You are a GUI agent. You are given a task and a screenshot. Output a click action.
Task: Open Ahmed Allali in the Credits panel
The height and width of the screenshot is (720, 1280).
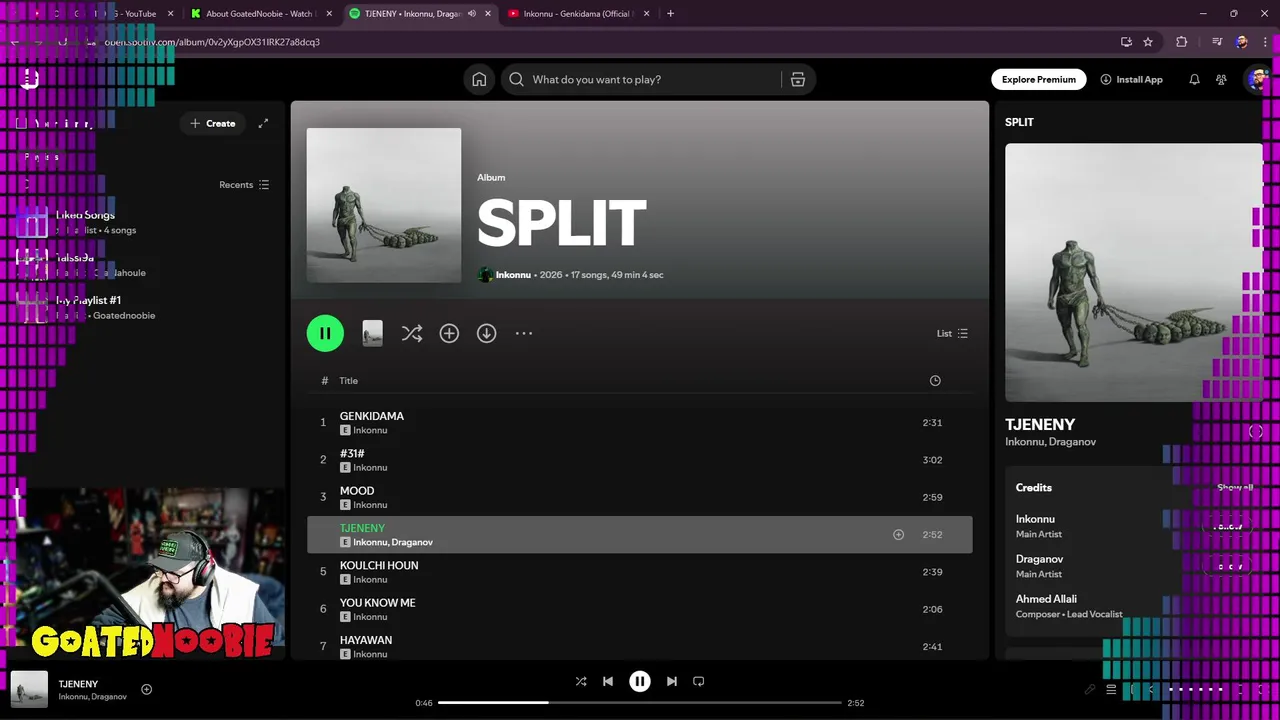1046,599
